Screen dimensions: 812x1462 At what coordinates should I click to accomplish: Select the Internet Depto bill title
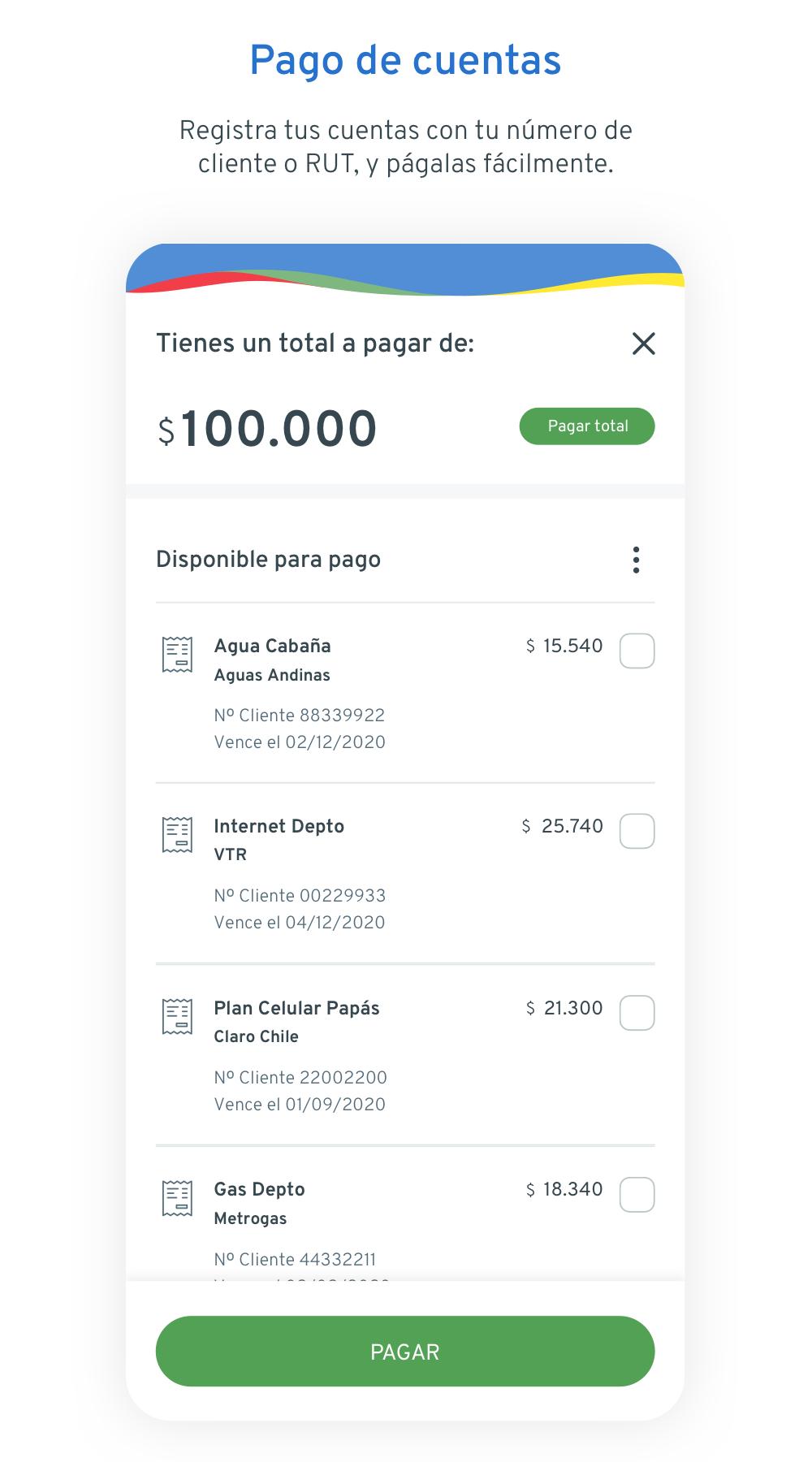279,827
